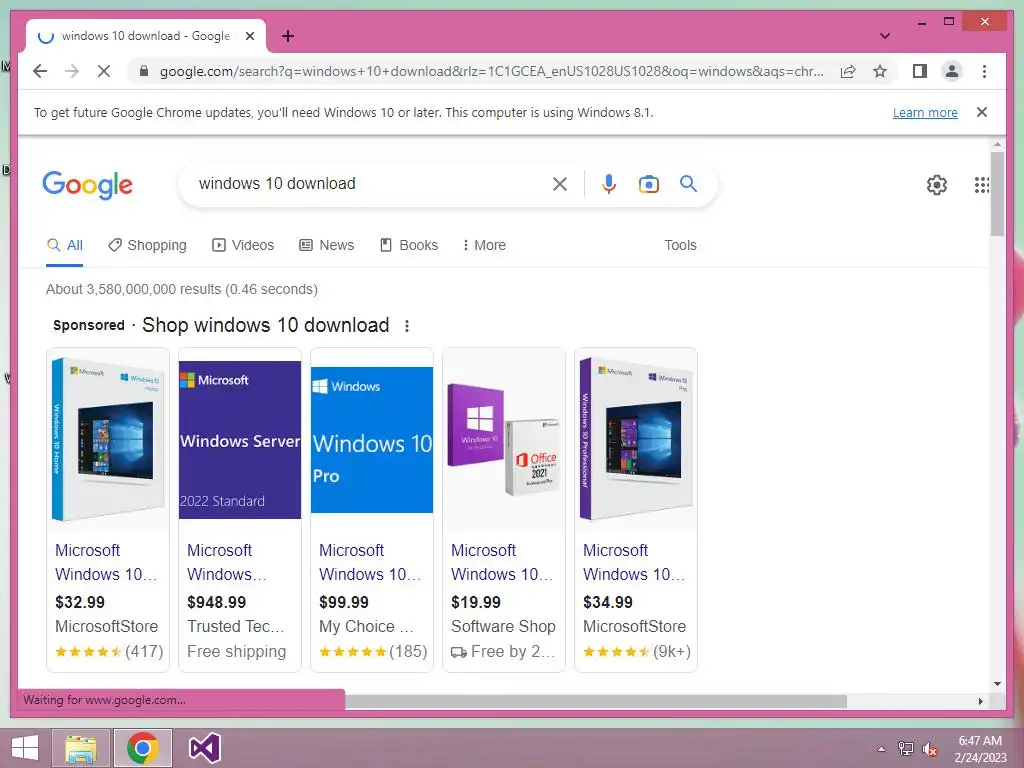Screen dimensions: 1024x768
Task: Bookmark this page with star icon
Action: 880,71
